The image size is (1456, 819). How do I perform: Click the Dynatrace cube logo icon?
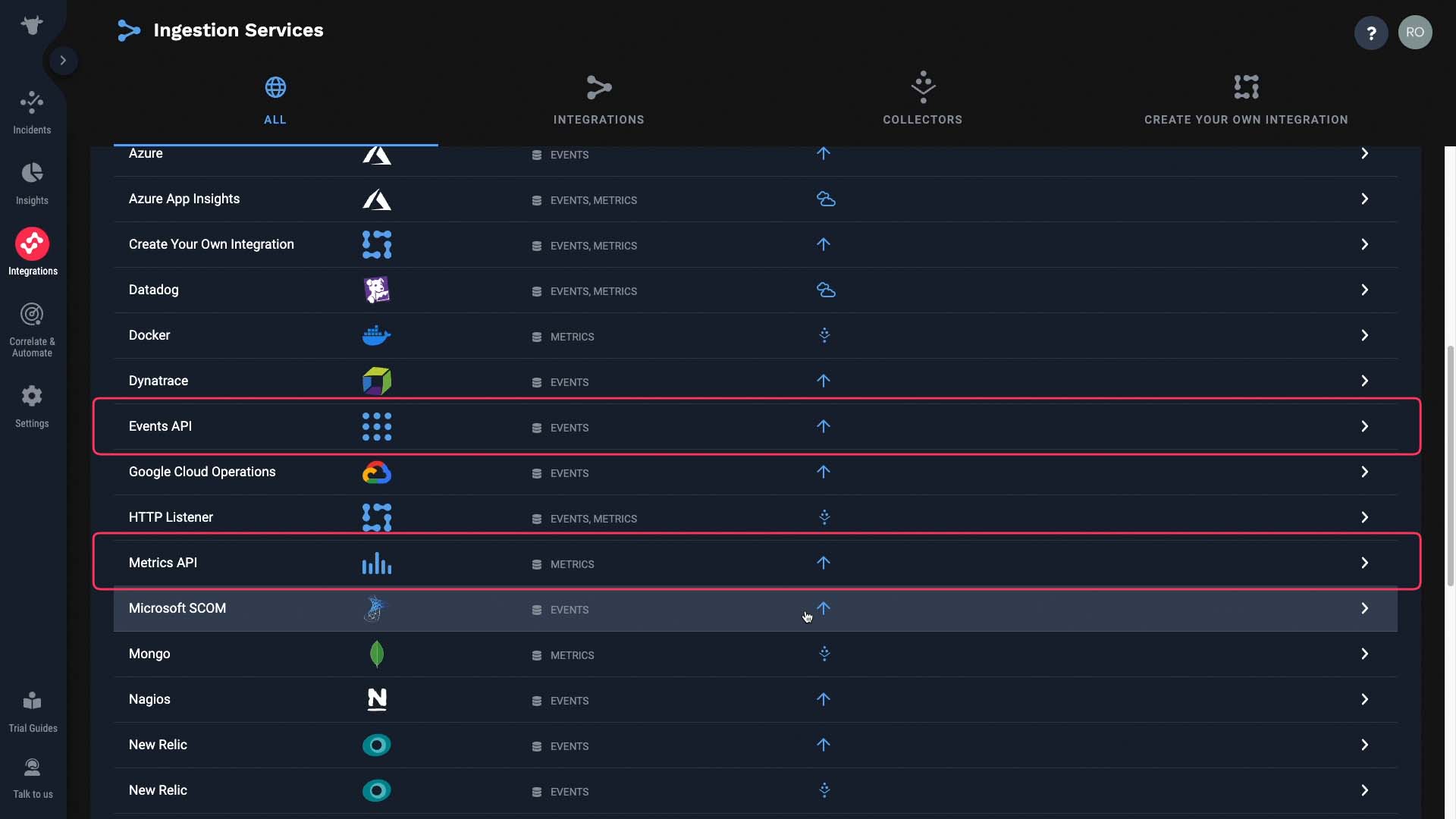tap(377, 381)
